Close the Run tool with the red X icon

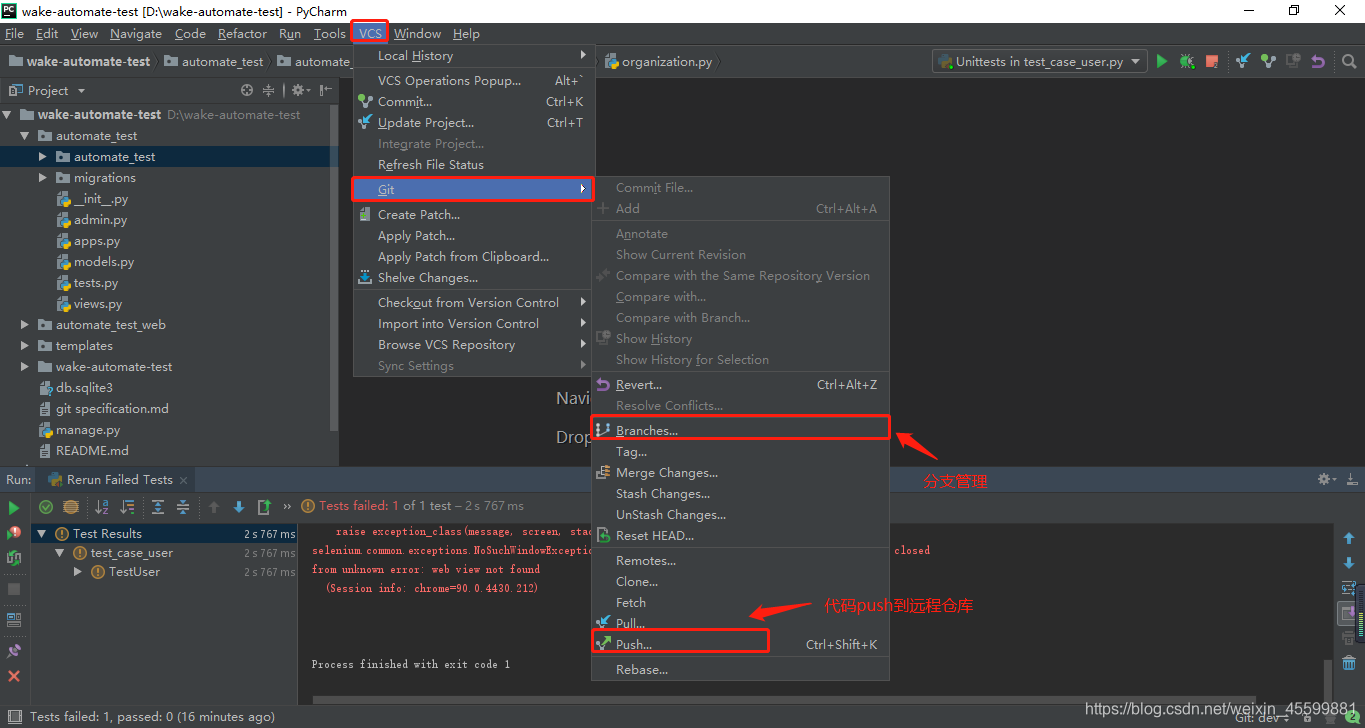click(14, 676)
